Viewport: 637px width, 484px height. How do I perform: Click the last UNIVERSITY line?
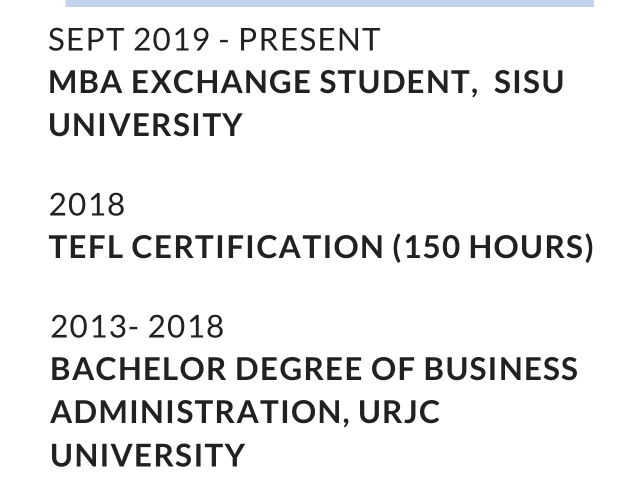tap(147, 454)
